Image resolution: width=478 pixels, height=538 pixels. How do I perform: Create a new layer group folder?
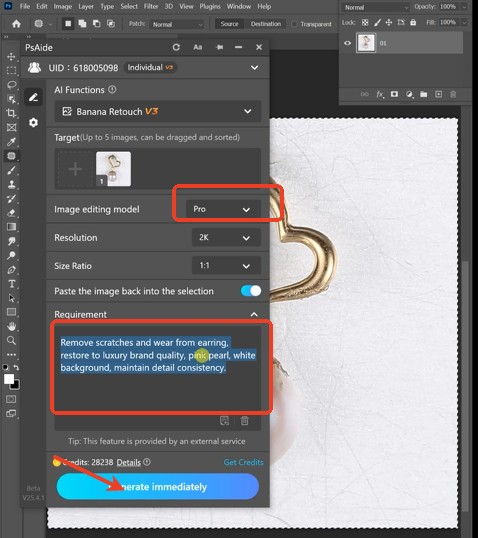pyautogui.click(x=424, y=94)
